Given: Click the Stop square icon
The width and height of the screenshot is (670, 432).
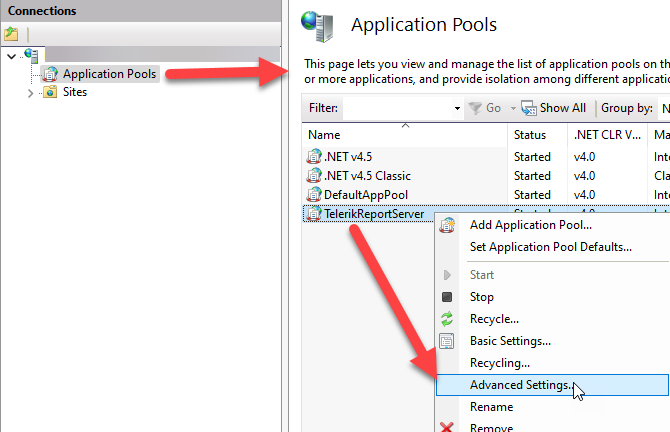Looking at the screenshot, I should click(x=447, y=297).
